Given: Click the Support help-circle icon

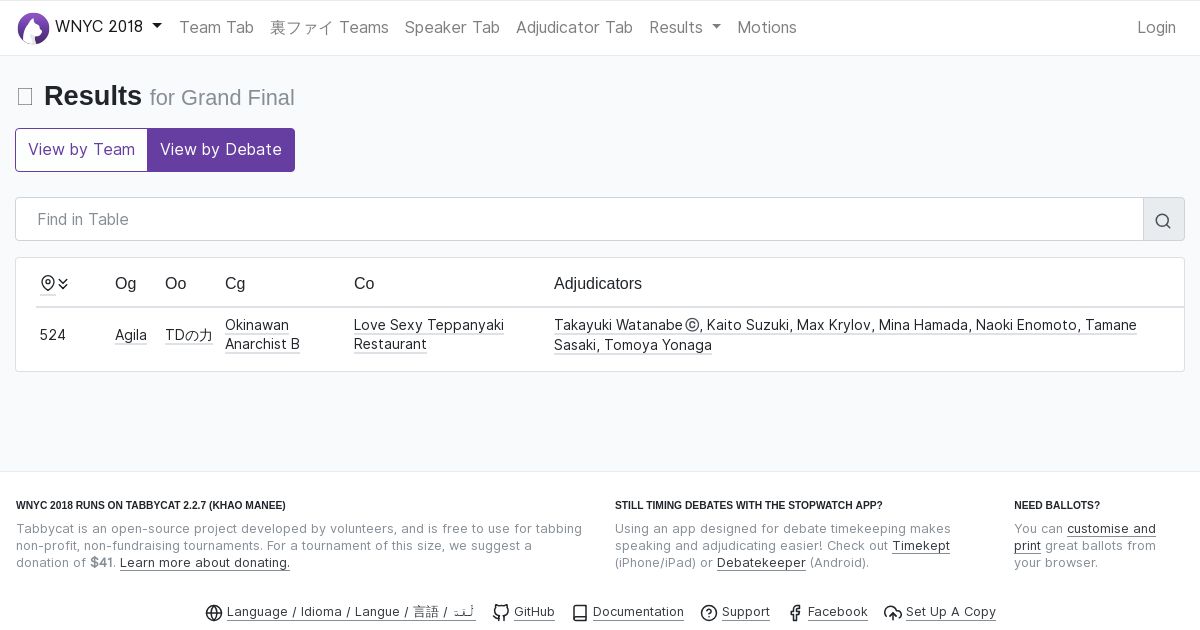Looking at the screenshot, I should coord(709,613).
